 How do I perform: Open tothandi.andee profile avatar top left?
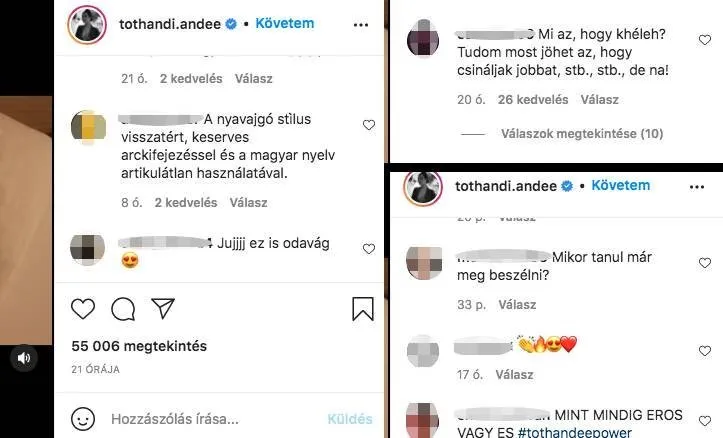point(87,25)
